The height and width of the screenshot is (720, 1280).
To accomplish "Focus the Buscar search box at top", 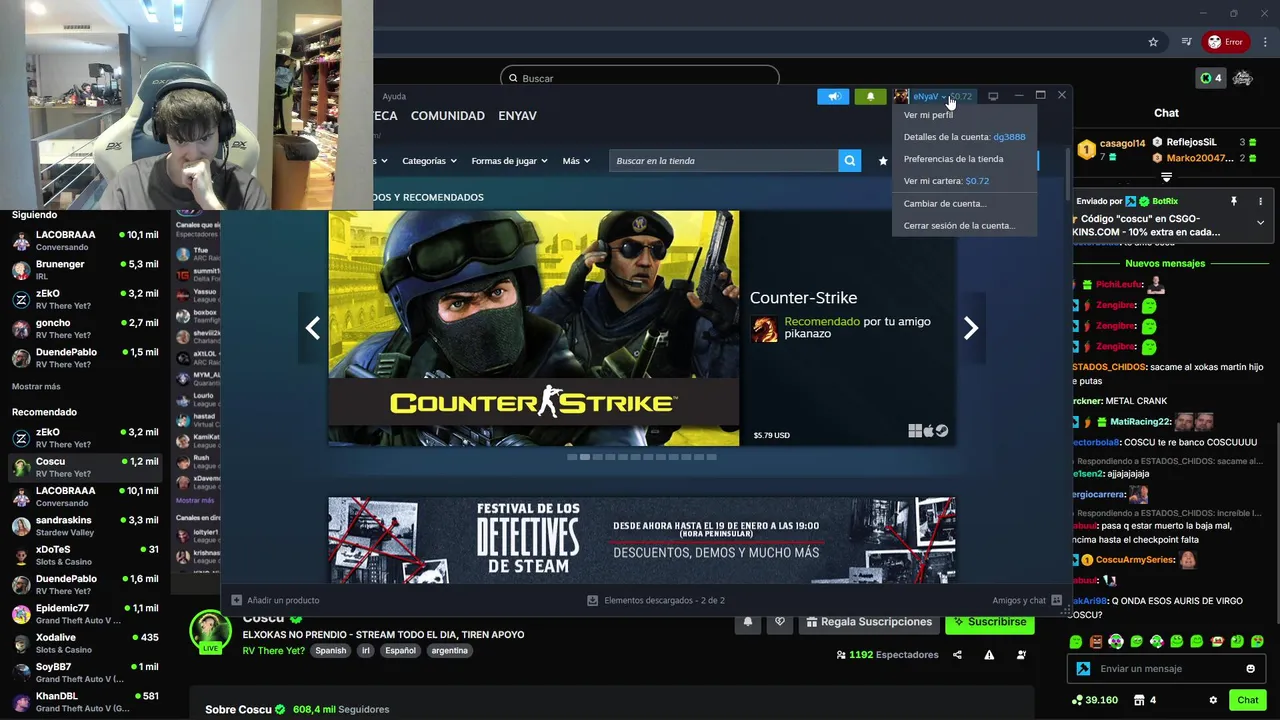I will coord(640,78).
